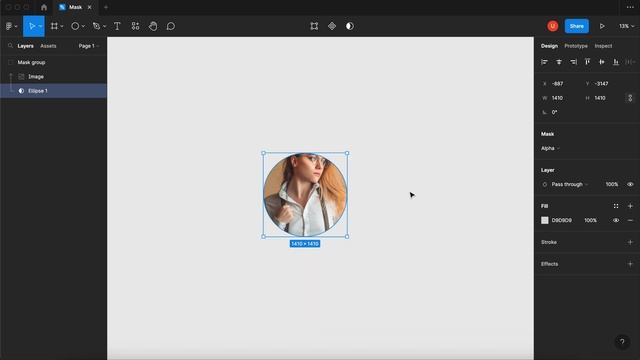Open shape tools dropdown arrow

[83, 27]
